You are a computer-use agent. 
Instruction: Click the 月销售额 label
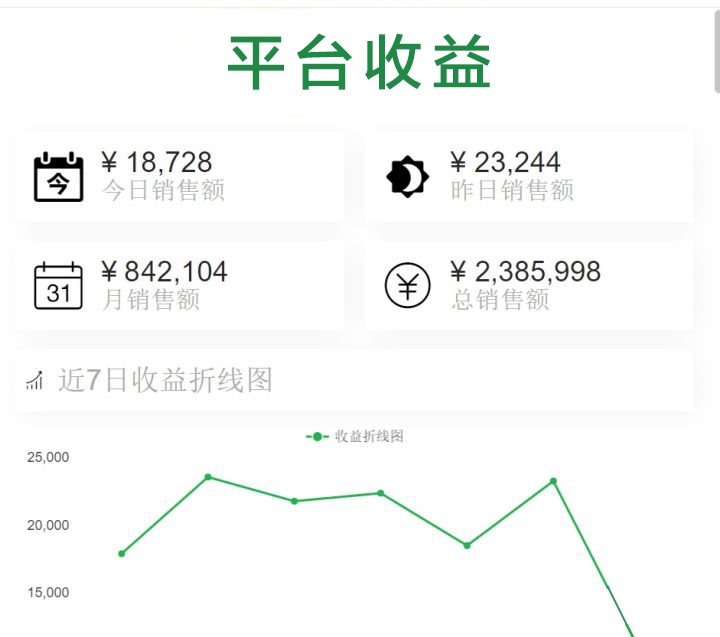click(x=151, y=299)
